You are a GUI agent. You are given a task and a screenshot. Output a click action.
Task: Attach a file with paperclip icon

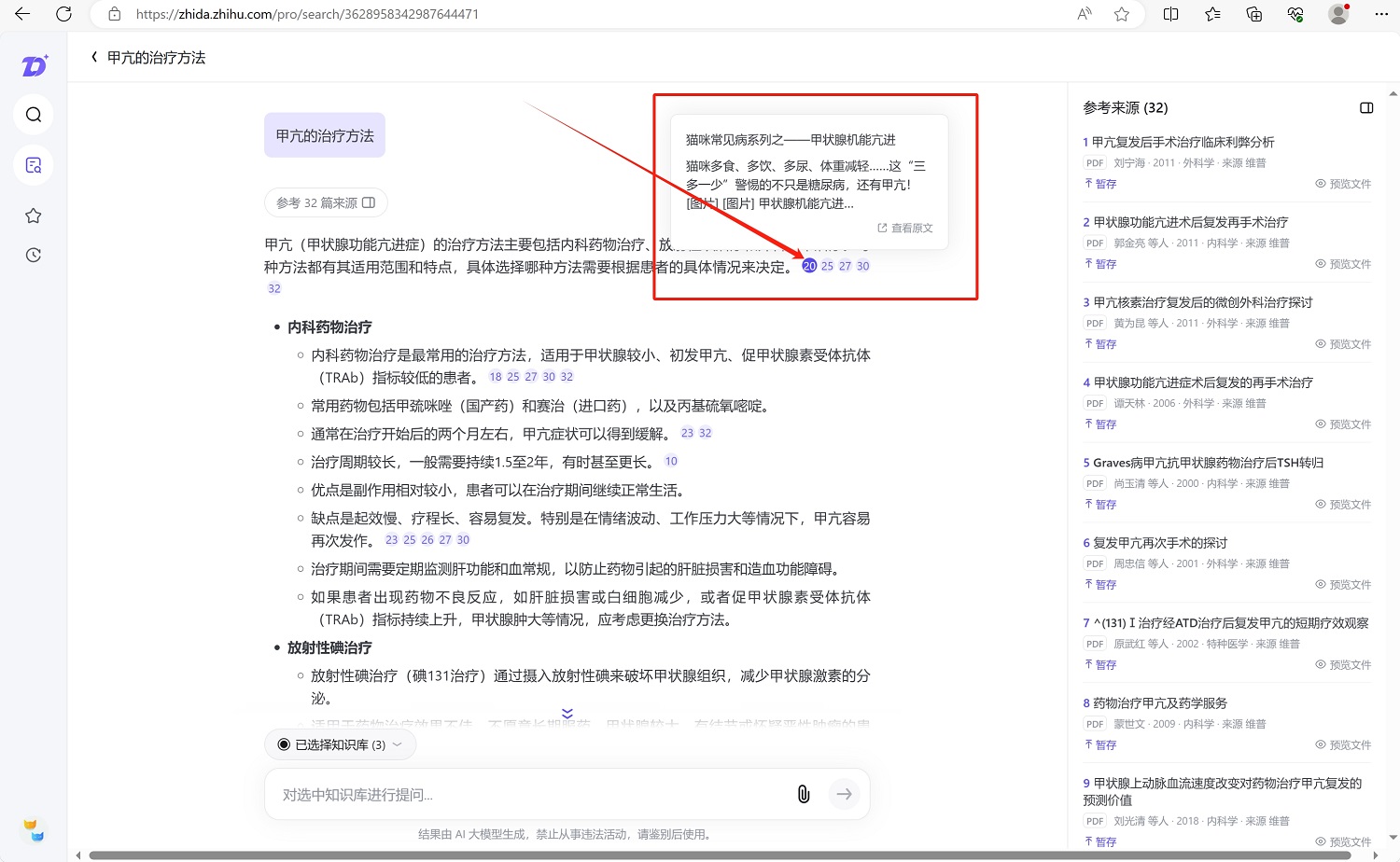pyautogui.click(x=804, y=794)
